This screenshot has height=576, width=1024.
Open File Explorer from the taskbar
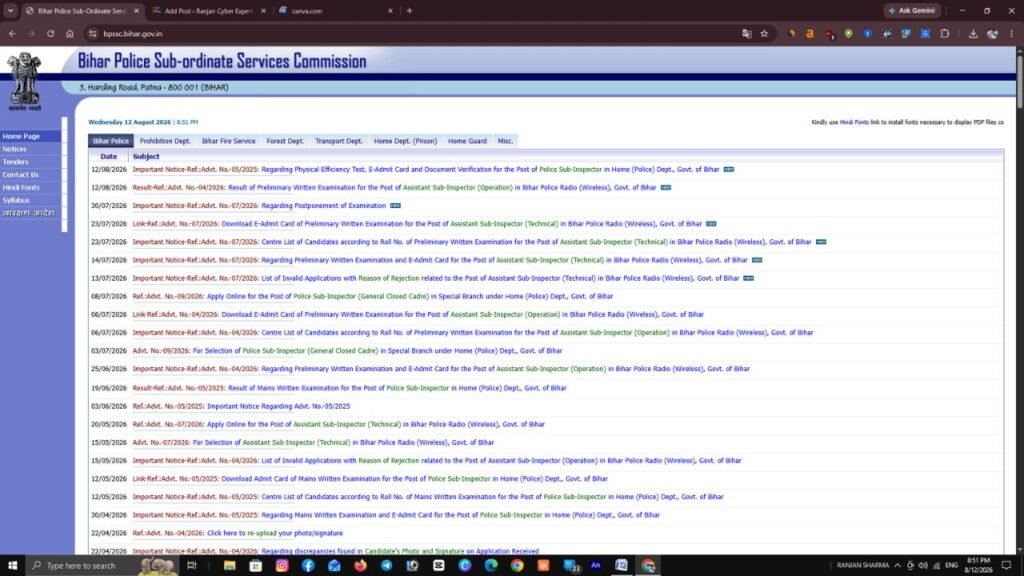pos(229,565)
